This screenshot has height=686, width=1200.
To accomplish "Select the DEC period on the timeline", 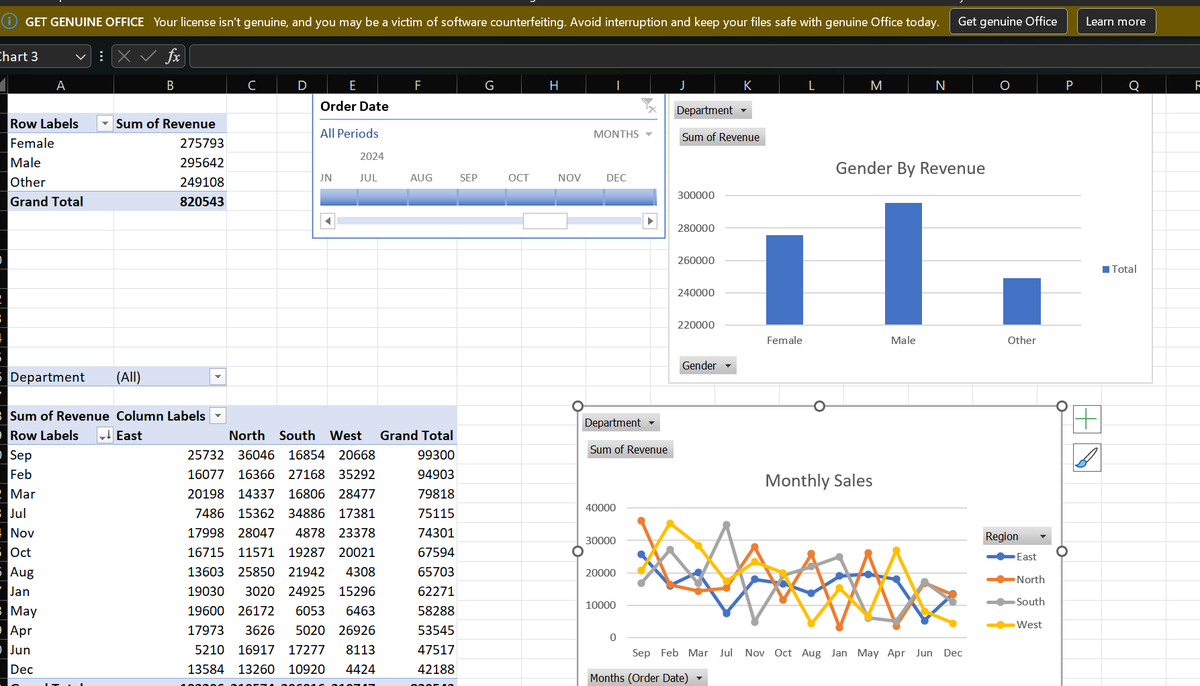I will 616,178.
